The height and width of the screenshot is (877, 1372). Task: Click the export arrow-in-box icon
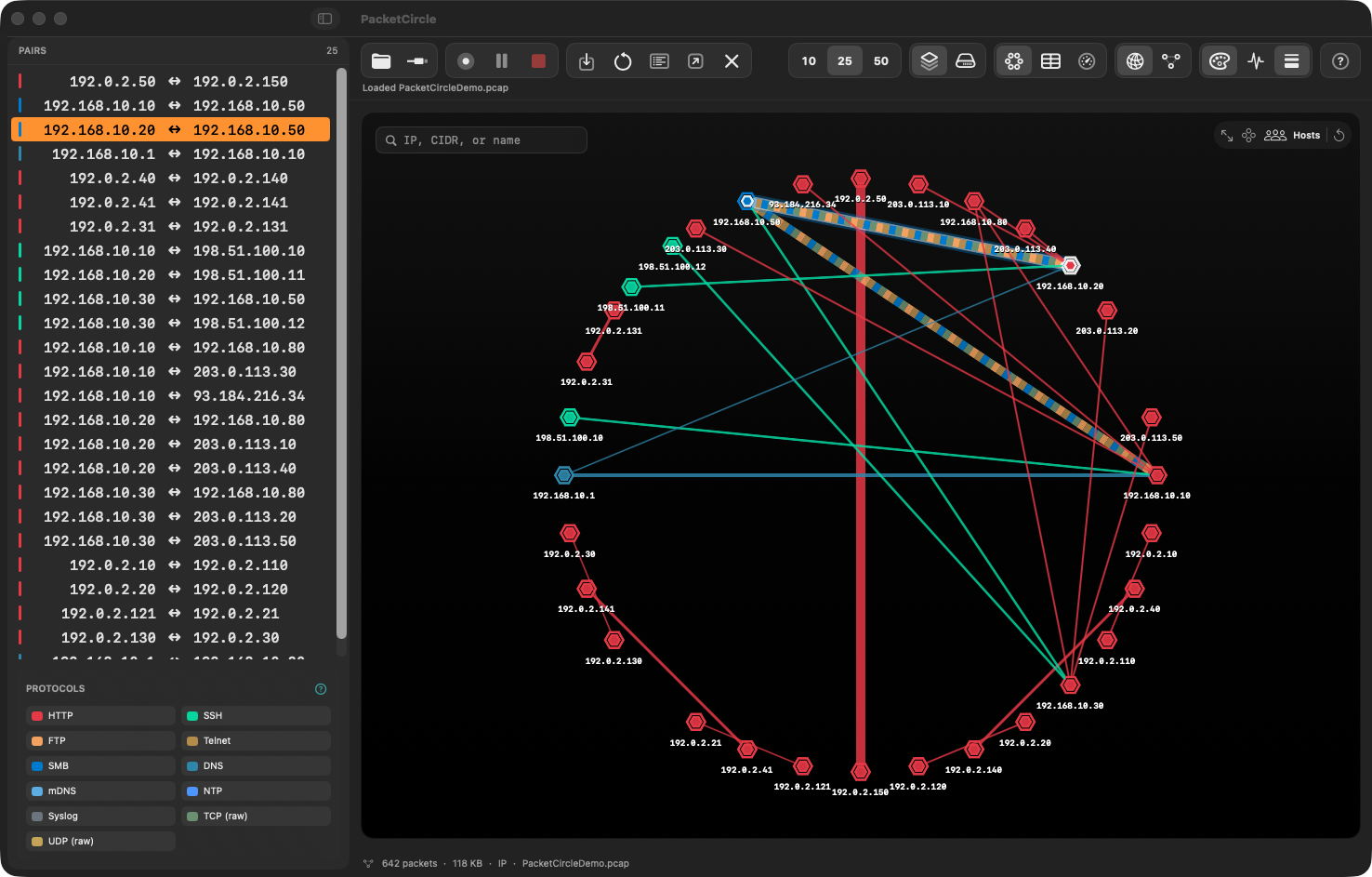695,61
